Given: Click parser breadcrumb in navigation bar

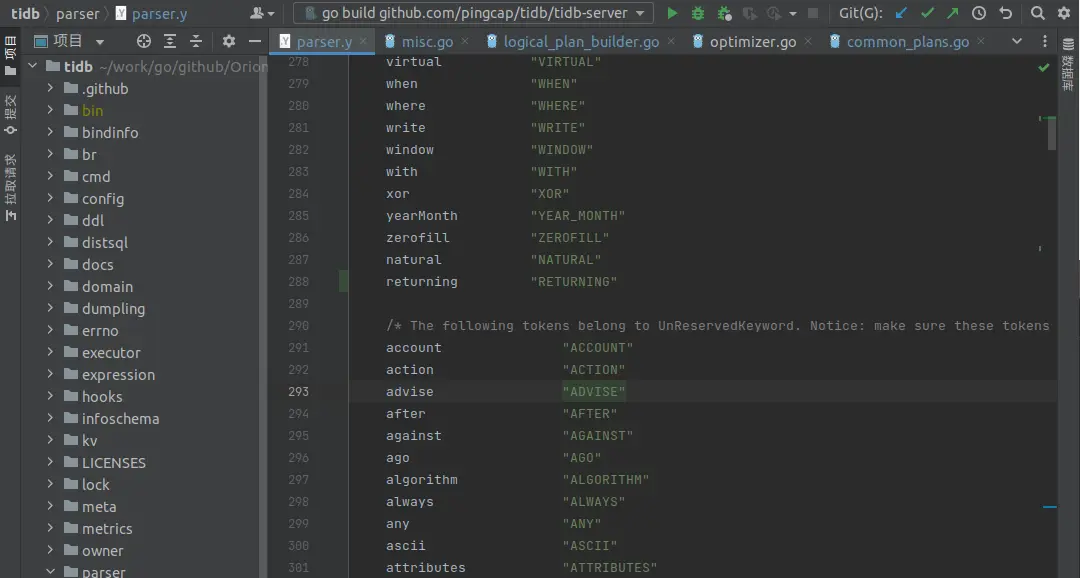Looking at the screenshot, I should (77, 13).
